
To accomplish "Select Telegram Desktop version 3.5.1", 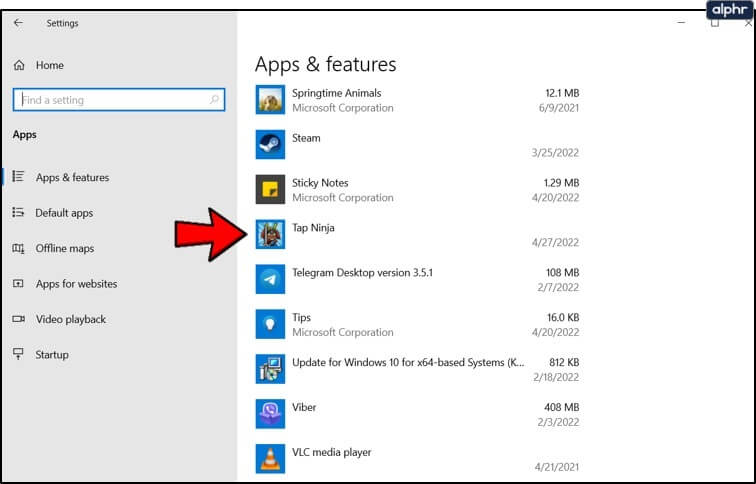I will click(x=363, y=272).
